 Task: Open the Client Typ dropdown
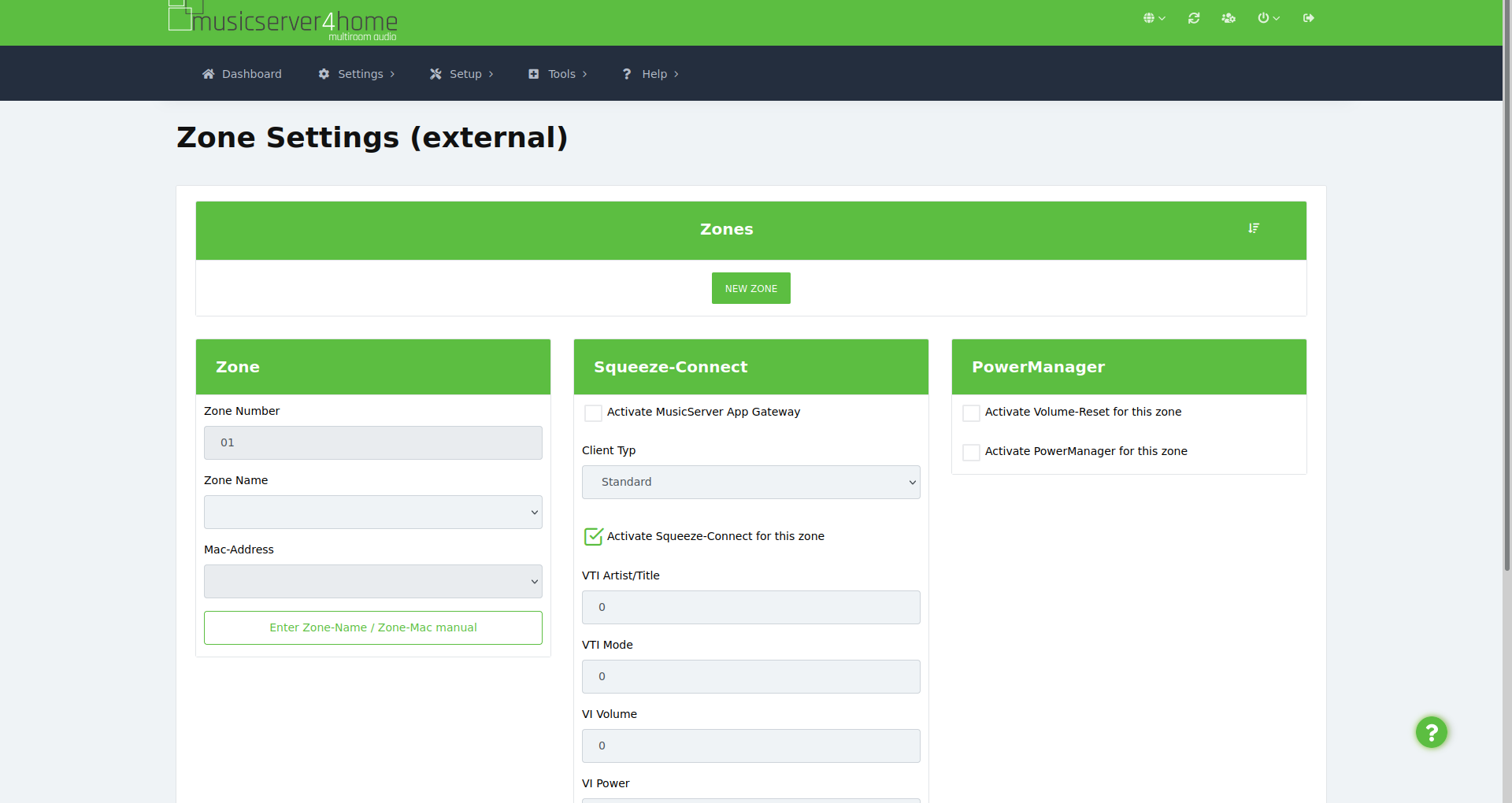751,482
